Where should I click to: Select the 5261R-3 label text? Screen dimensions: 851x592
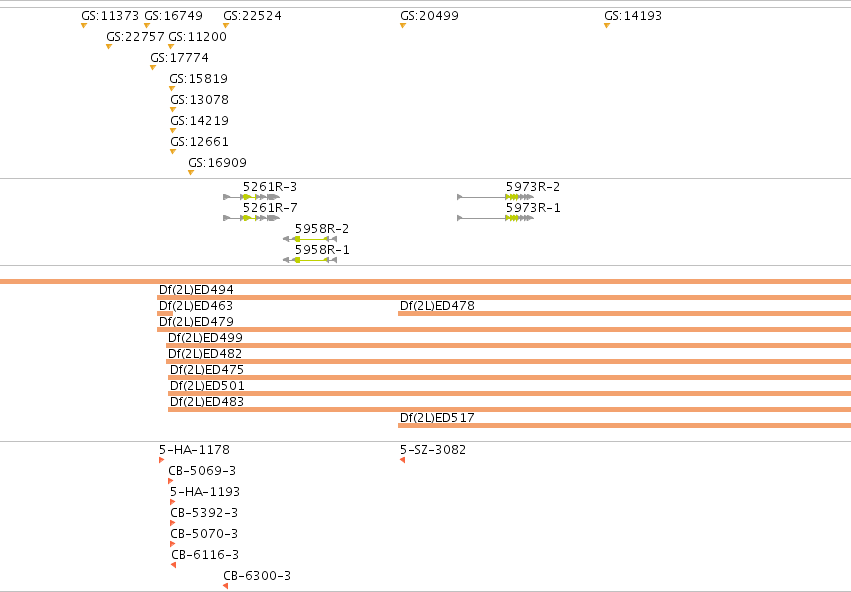click(270, 187)
